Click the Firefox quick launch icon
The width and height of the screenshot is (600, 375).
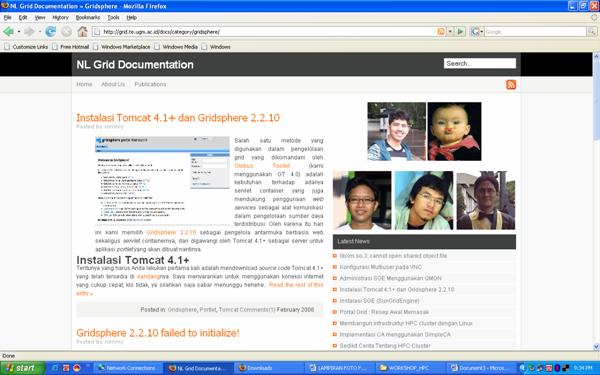pyautogui.click(x=77, y=368)
